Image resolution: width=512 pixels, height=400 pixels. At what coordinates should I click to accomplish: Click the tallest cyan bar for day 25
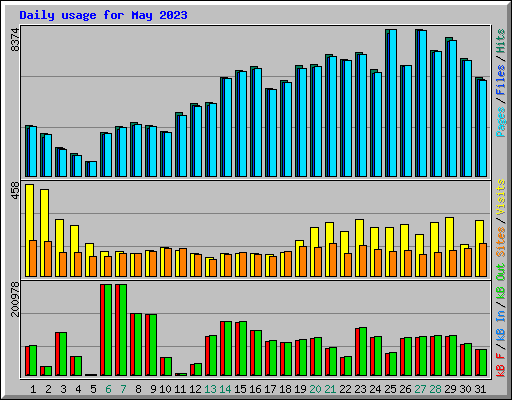click(393, 103)
